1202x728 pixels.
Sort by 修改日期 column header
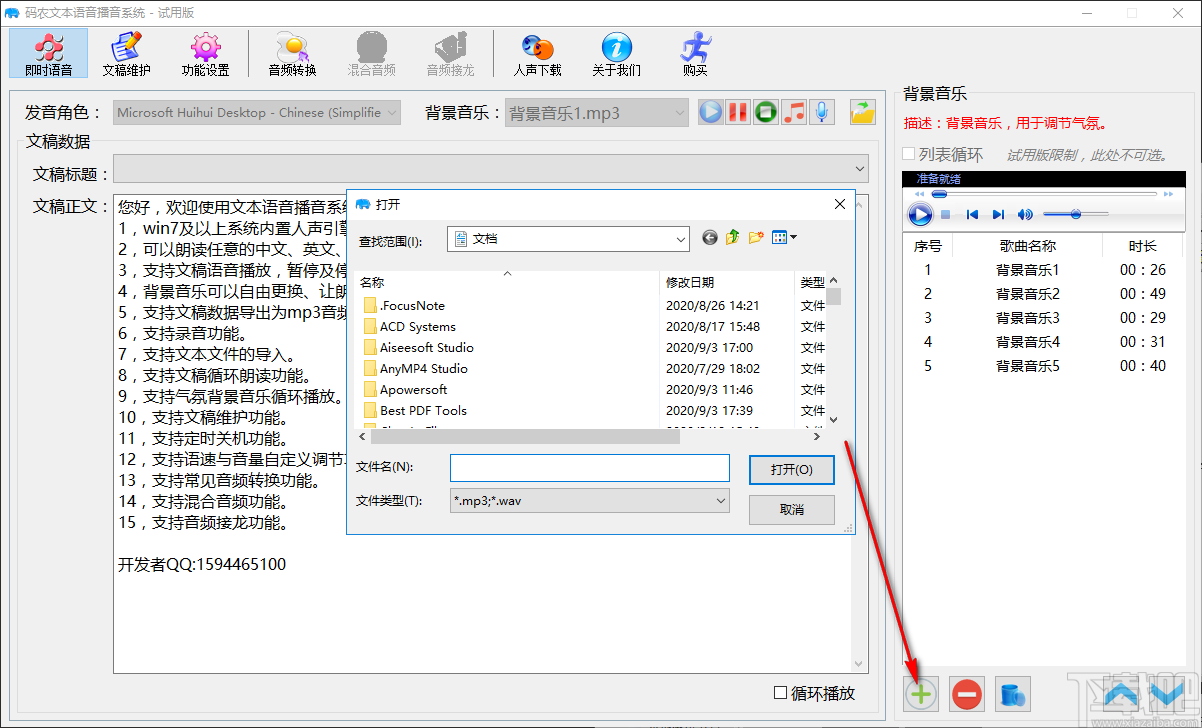(x=727, y=283)
